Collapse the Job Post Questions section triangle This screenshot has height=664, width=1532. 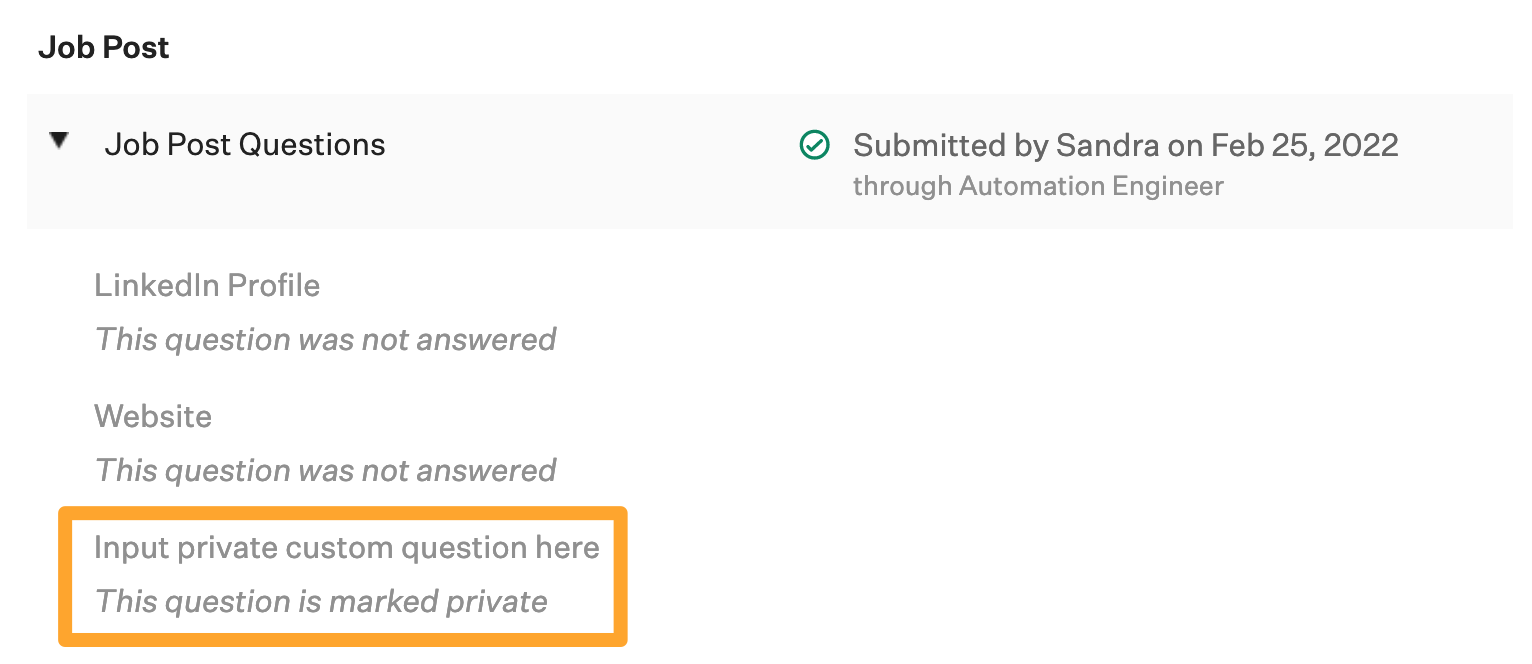click(x=60, y=141)
